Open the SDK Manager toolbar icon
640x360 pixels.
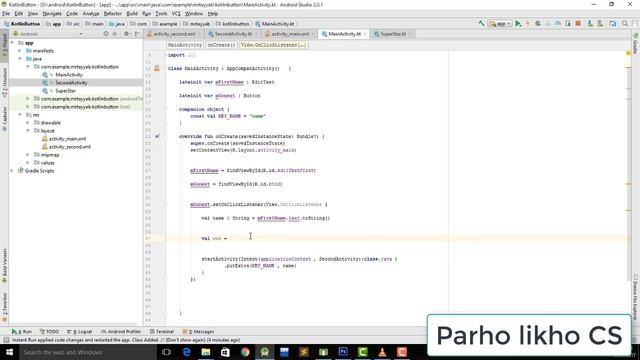[x=600, y=24]
